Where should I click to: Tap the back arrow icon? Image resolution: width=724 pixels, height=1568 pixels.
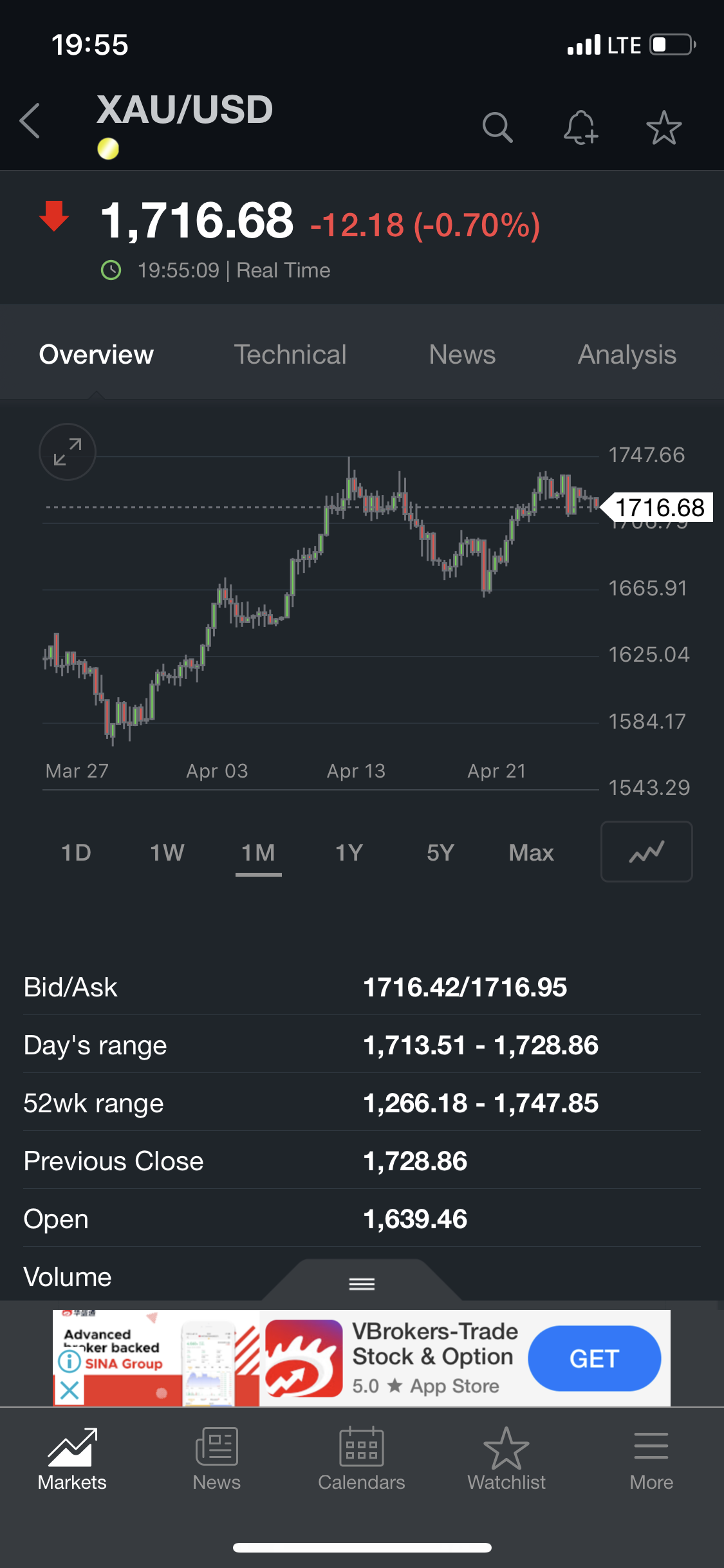(x=30, y=121)
